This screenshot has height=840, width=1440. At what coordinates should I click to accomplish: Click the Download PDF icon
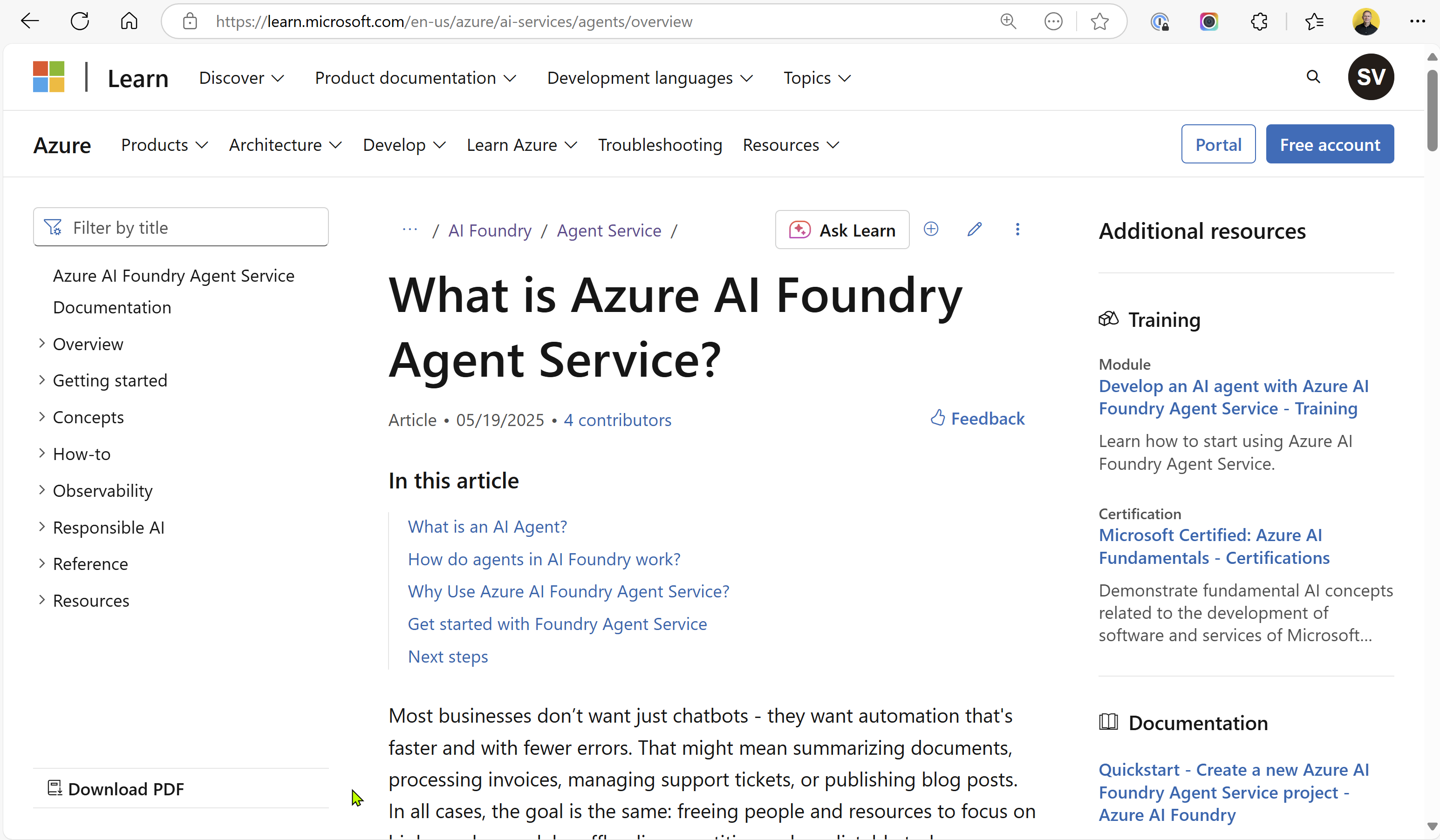click(55, 788)
